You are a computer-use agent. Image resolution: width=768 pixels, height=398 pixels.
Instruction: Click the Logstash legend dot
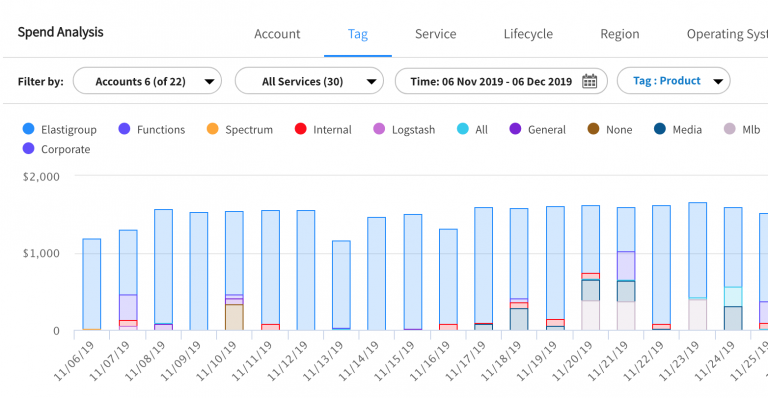[379, 129]
